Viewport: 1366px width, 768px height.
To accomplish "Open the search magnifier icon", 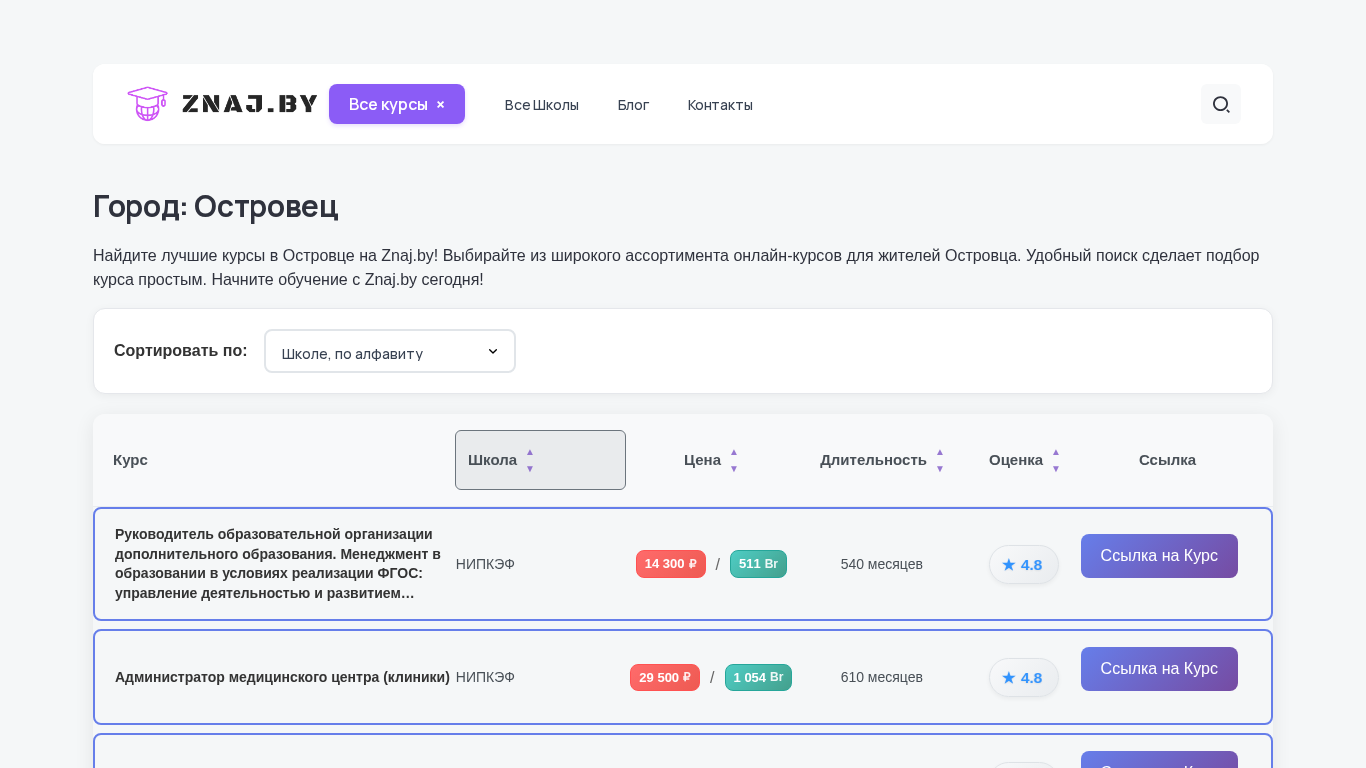I will 1220,104.
